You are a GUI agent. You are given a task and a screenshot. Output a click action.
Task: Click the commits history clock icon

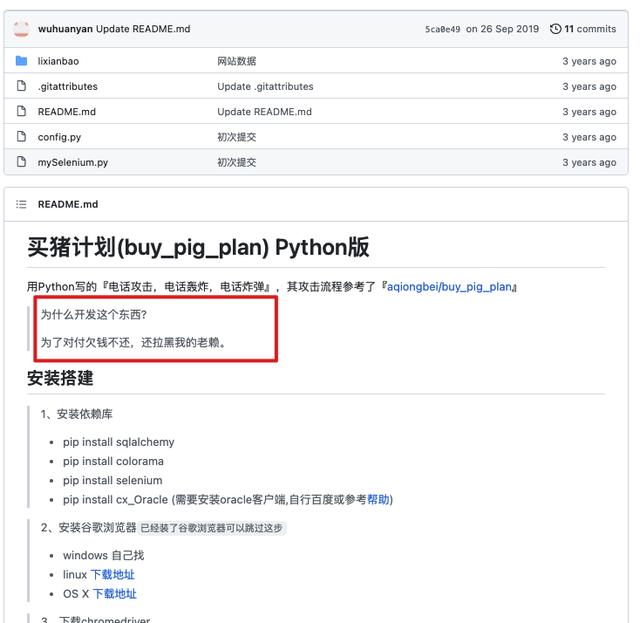556,29
